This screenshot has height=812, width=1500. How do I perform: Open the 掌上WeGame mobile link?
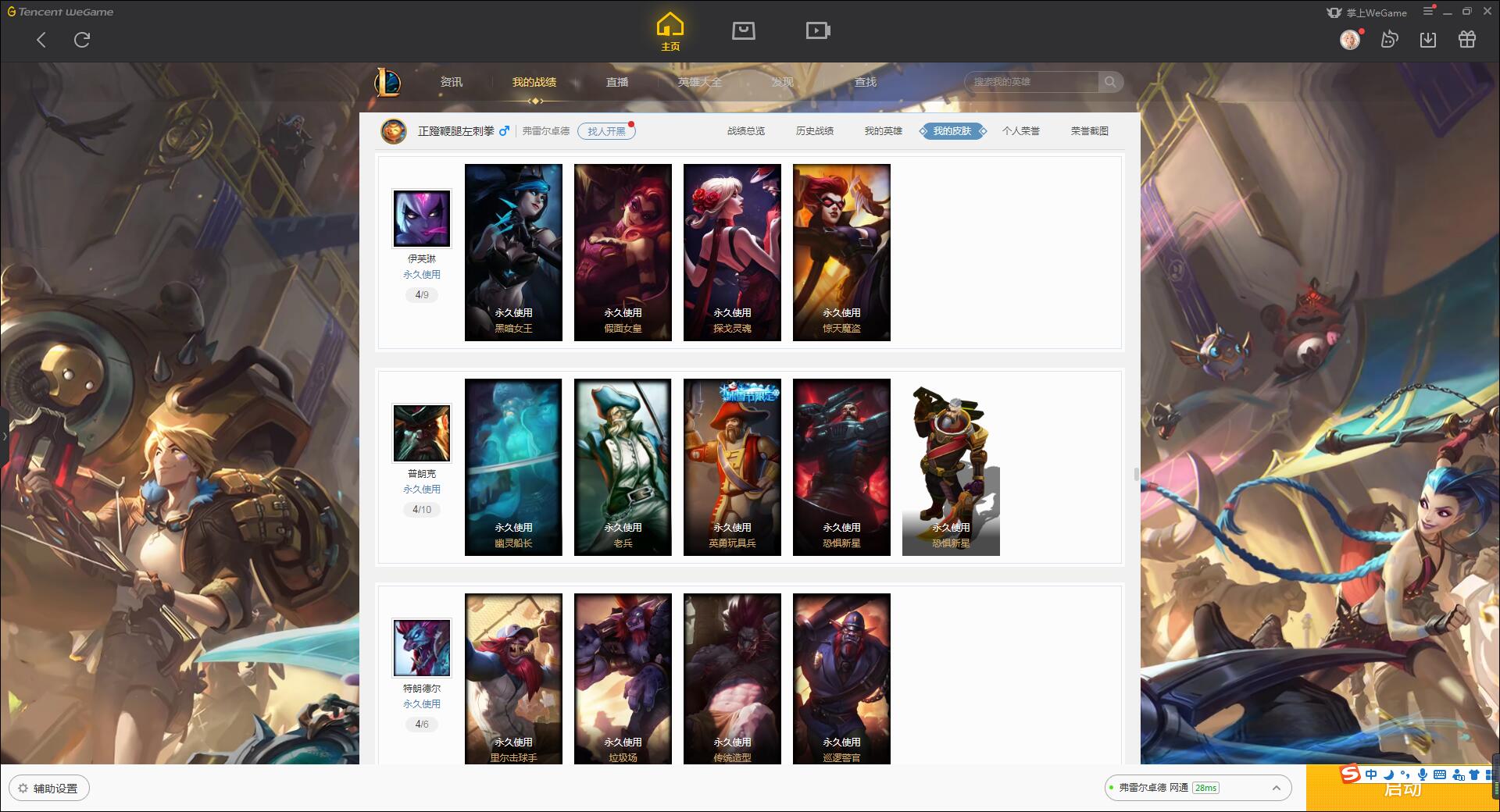[x=1367, y=12]
